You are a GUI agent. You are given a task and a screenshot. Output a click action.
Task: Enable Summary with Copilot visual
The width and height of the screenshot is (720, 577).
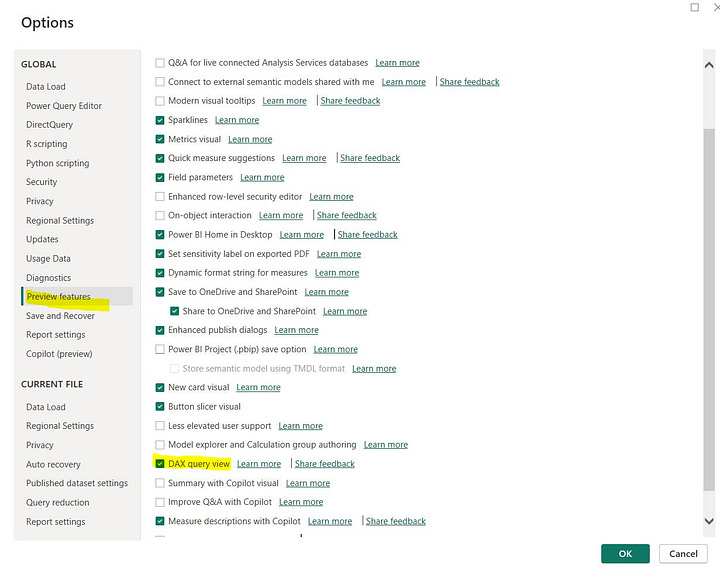(160, 483)
